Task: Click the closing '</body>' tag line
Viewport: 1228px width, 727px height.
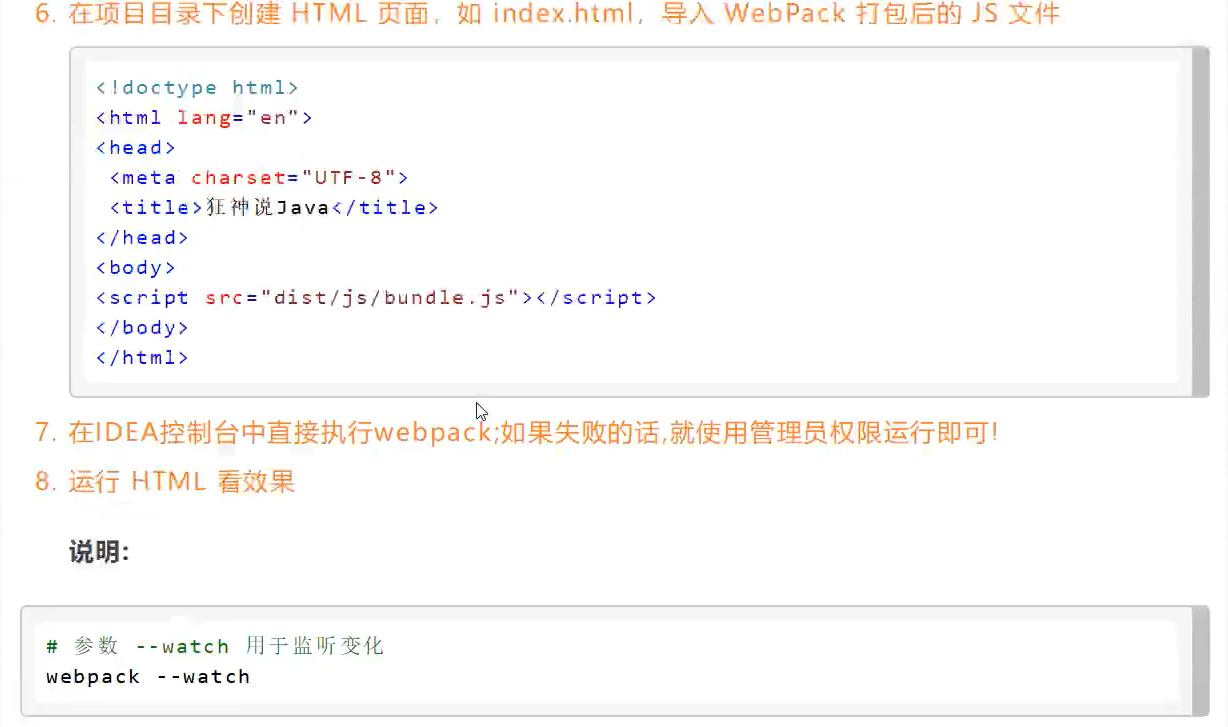Action: (x=142, y=328)
